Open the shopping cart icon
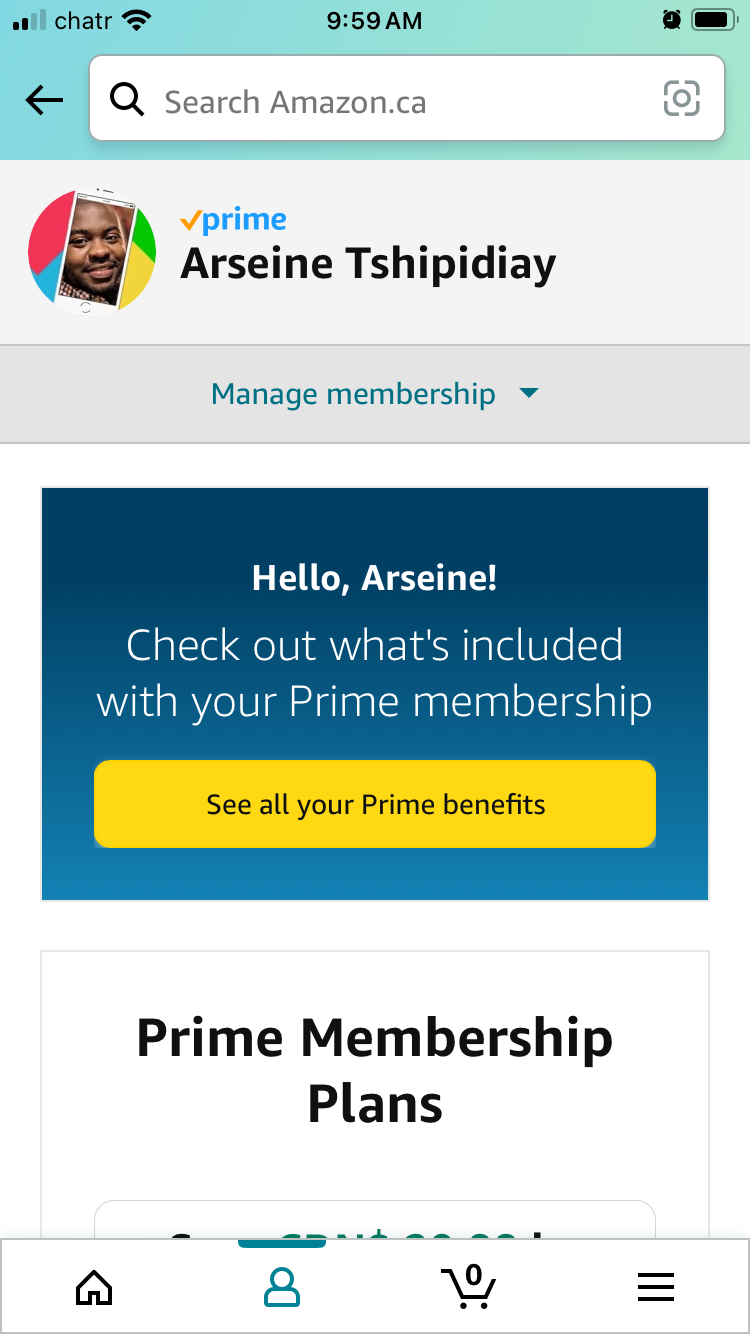 (x=468, y=1286)
